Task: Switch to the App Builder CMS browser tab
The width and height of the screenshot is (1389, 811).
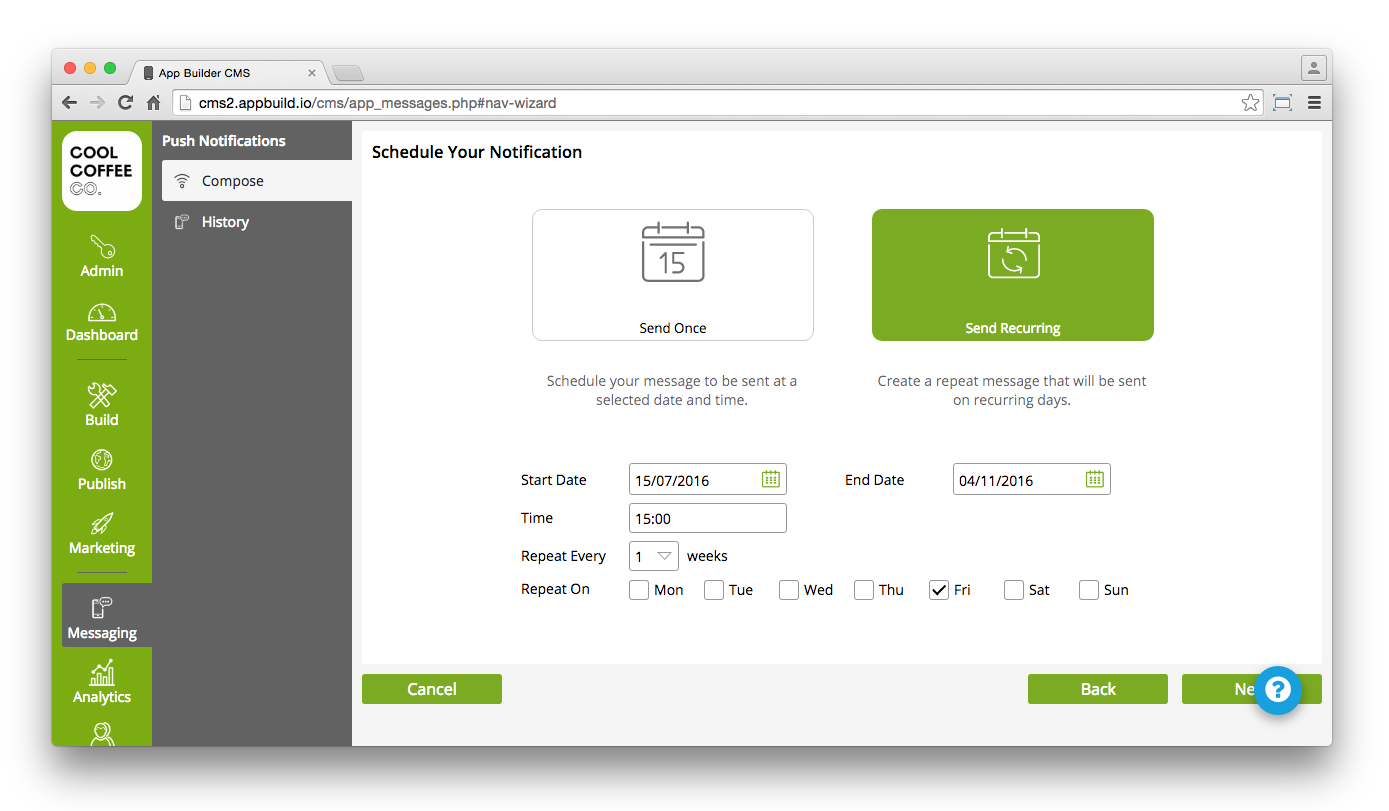Action: pos(230,73)
